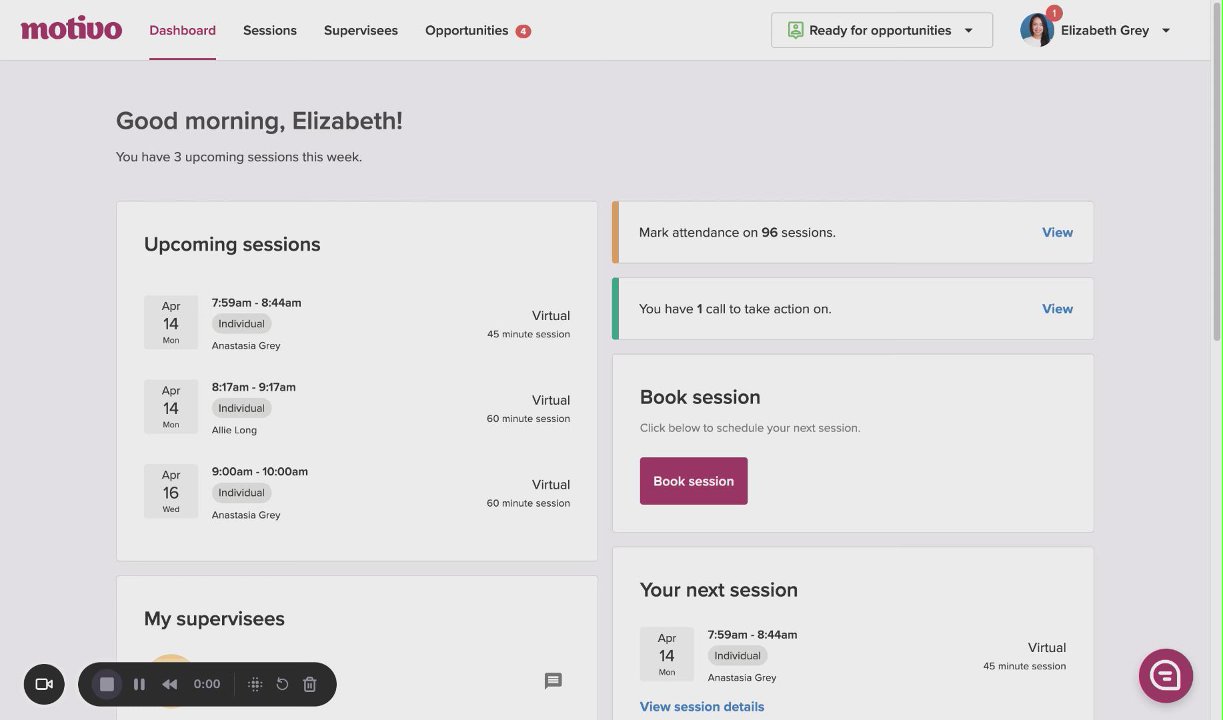Go to the Sessions tab

coord(270,30)
